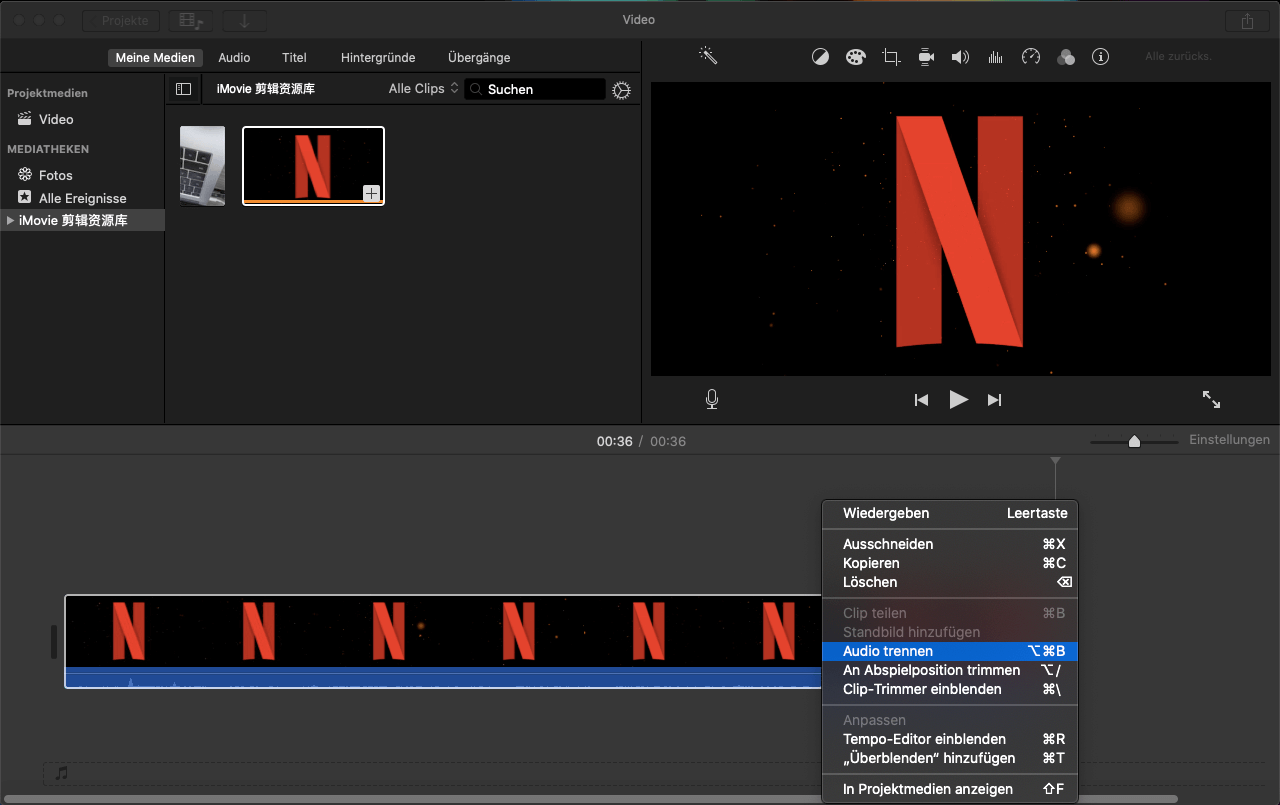Select the Netflix clip thumbnail in browser
The width and height of the screenshot is (1280, 805).
(x=313, y=166)
